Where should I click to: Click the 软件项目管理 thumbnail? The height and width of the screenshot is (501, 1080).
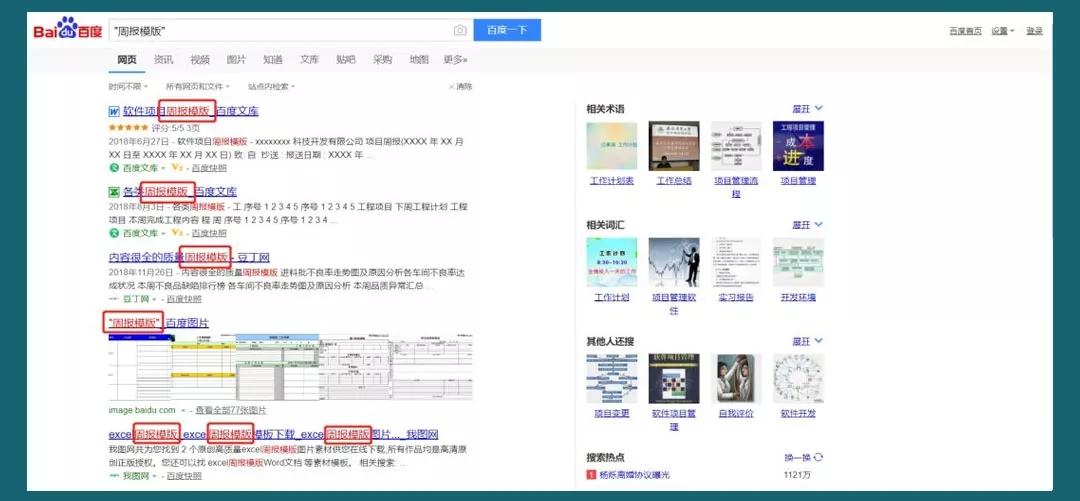674,379
